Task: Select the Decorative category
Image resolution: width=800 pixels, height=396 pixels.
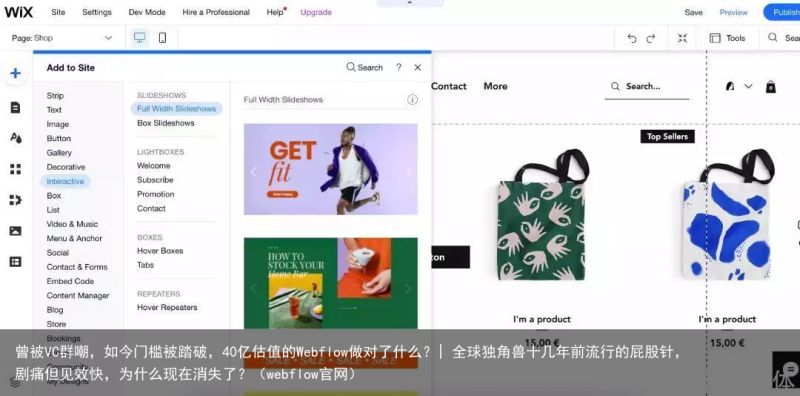Action: (x=66, y=167)
